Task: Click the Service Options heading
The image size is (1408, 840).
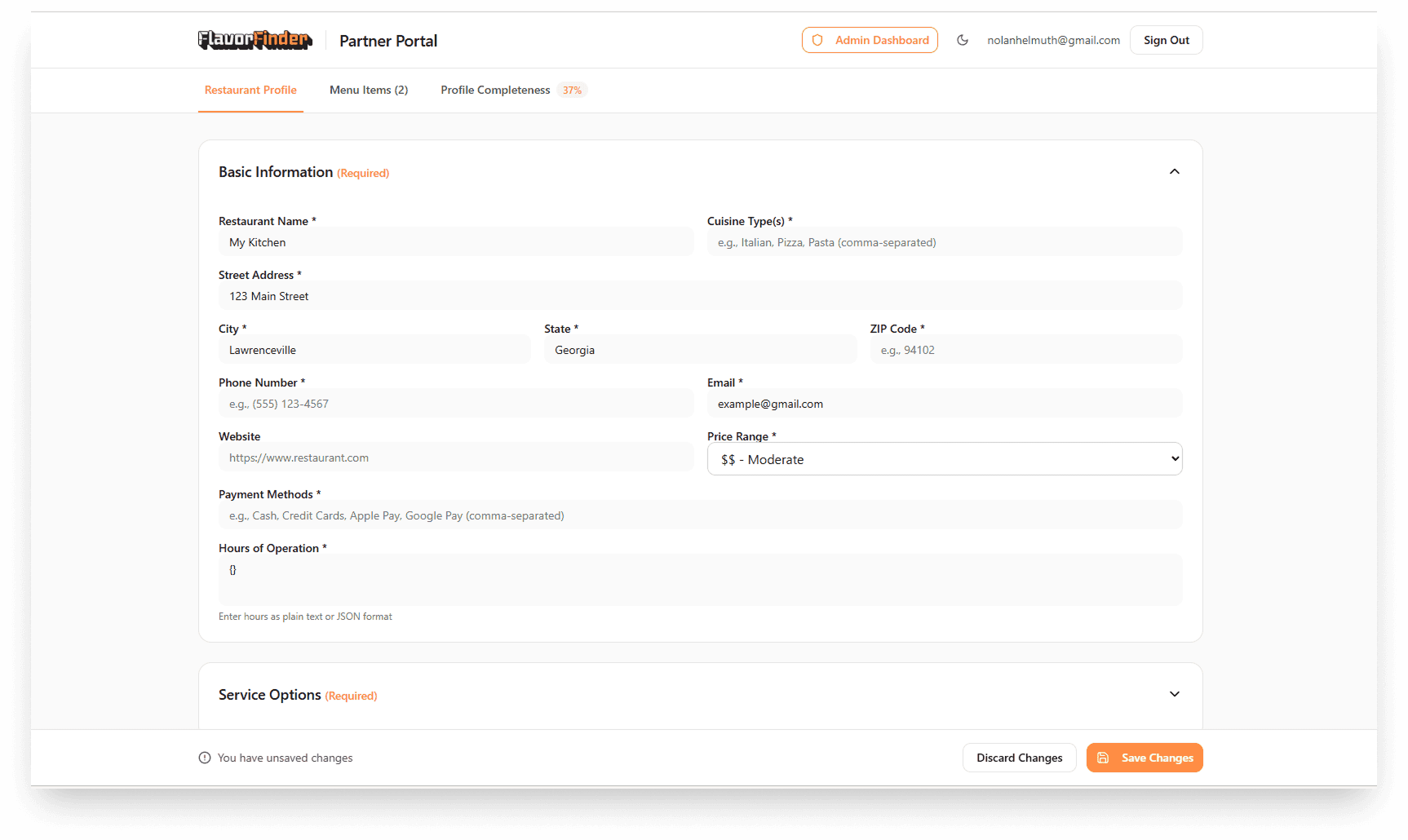Action: click(270, 695)
